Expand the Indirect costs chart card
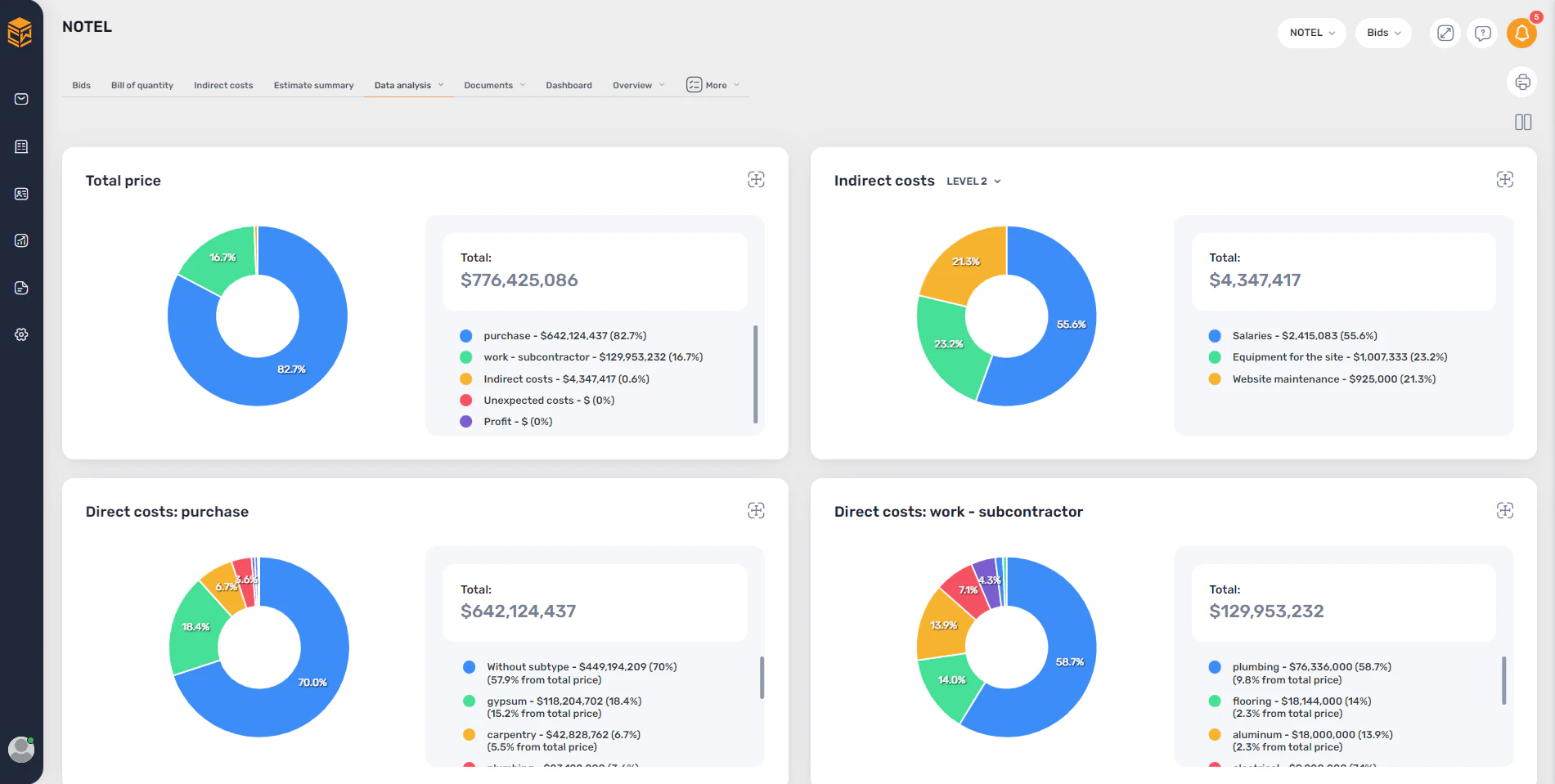Viewport: 1555px width, 784px height. click(1505, 180)
